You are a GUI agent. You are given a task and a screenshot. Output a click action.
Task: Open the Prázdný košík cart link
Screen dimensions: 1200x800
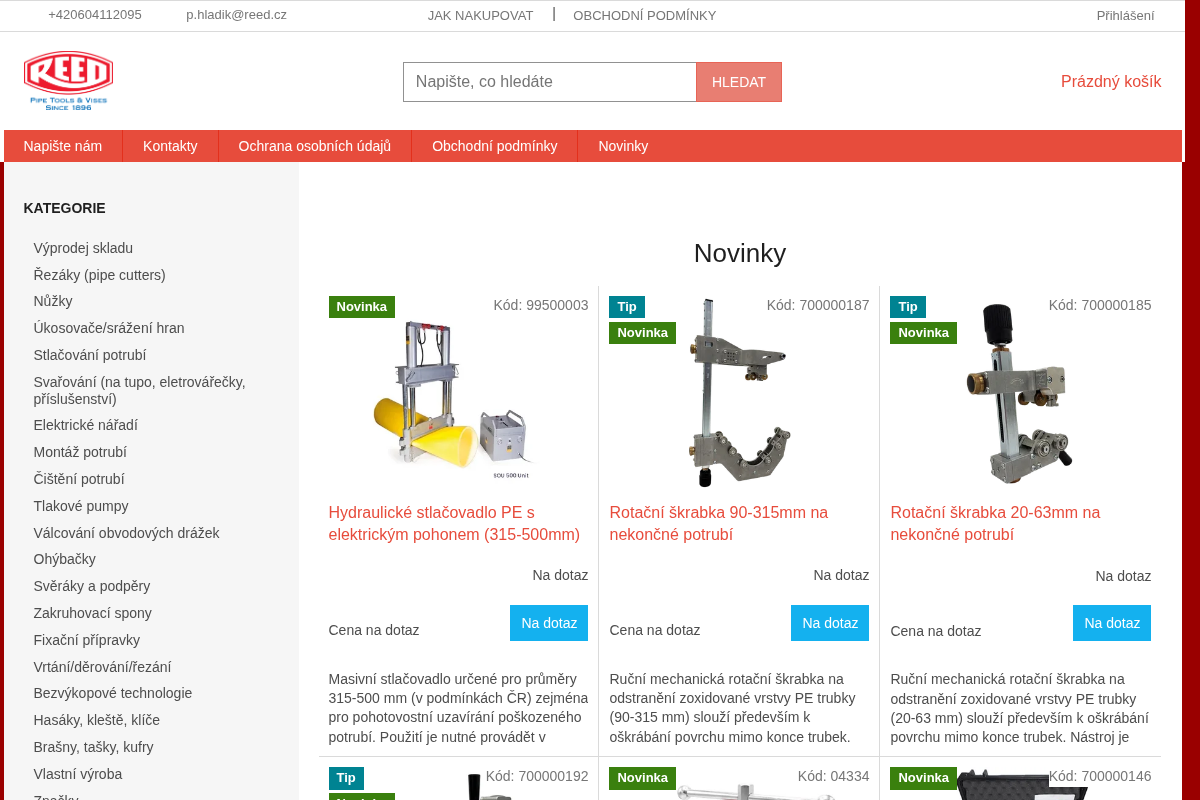pyautogui.click(x=1111, y=82)
